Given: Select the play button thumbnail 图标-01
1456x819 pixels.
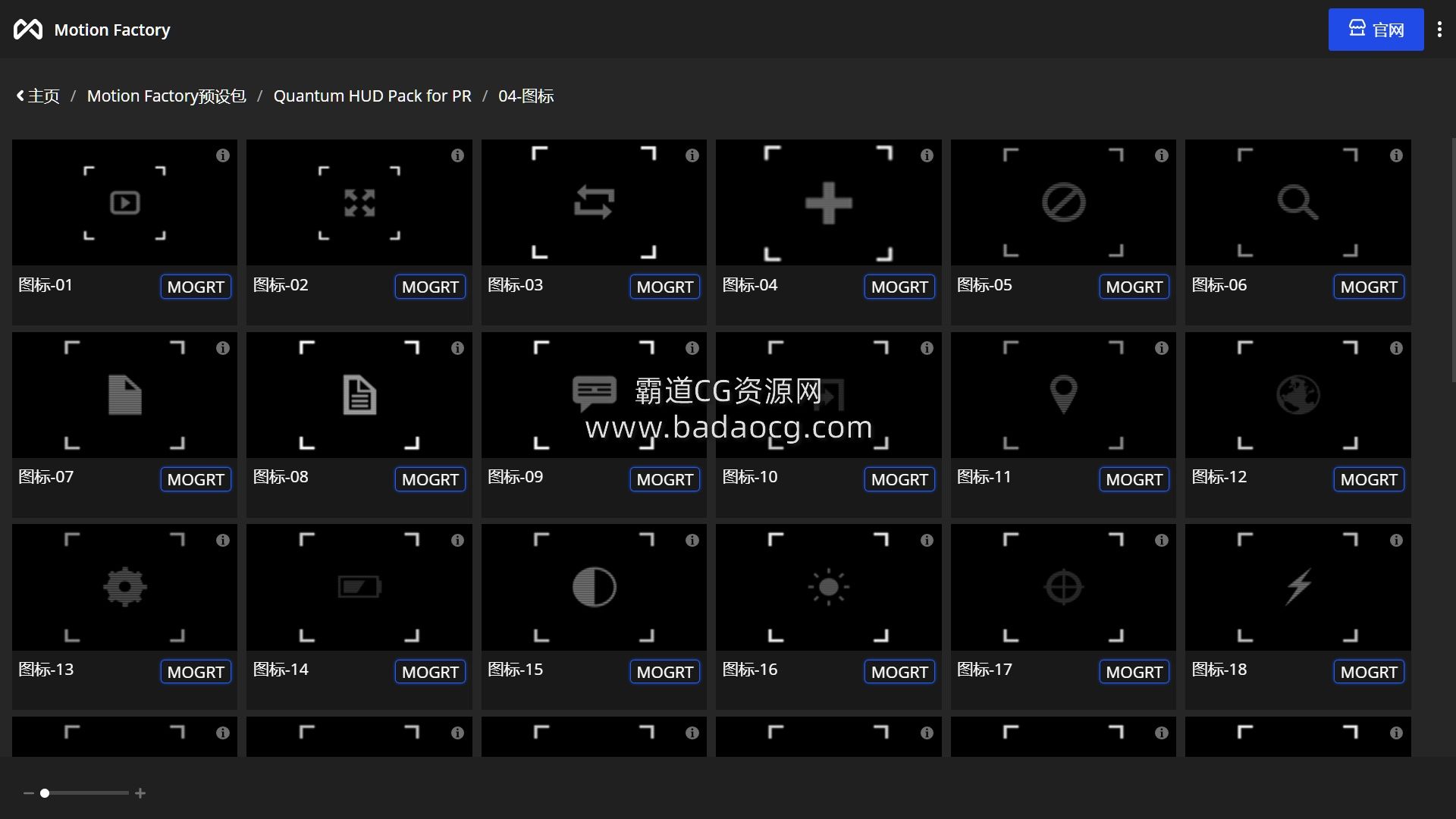Looking at the screenshot, I should [x=124, y=202].
